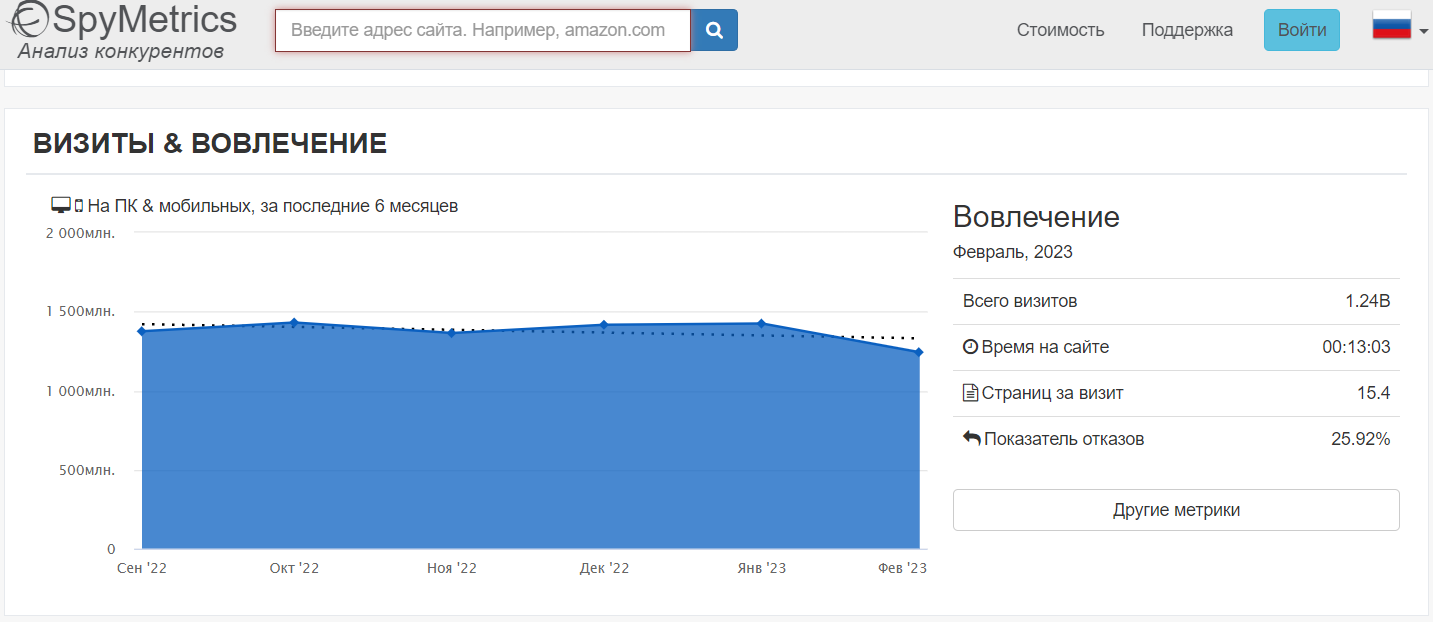Open the Поддержка menu item
The height and width of the screenshot is (622, 1433).
coord(1187,30)
